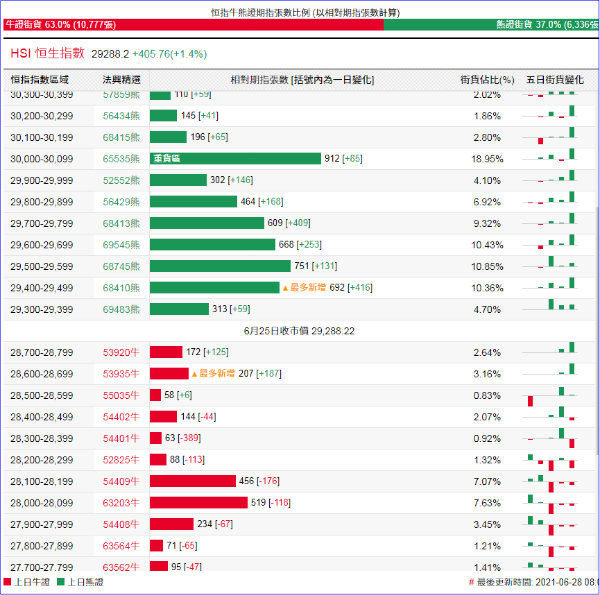Open the 53935牛 warrant link
The width and height of the screenshot is (600, 595).
coord(121,374)
